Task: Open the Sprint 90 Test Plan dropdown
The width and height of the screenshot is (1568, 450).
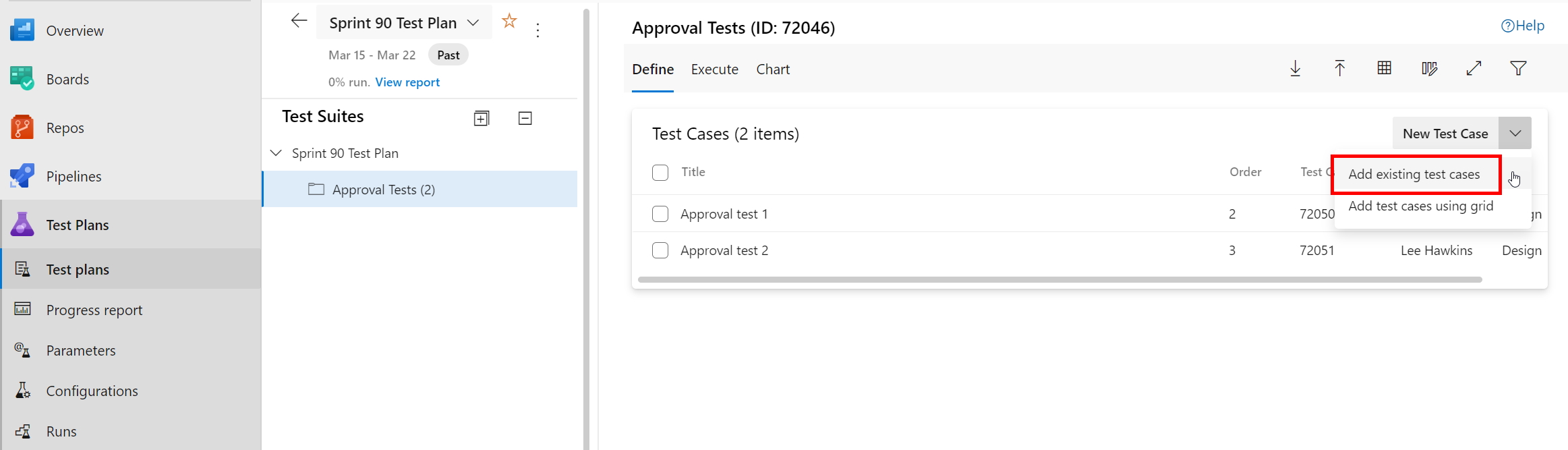Action: 473,23
